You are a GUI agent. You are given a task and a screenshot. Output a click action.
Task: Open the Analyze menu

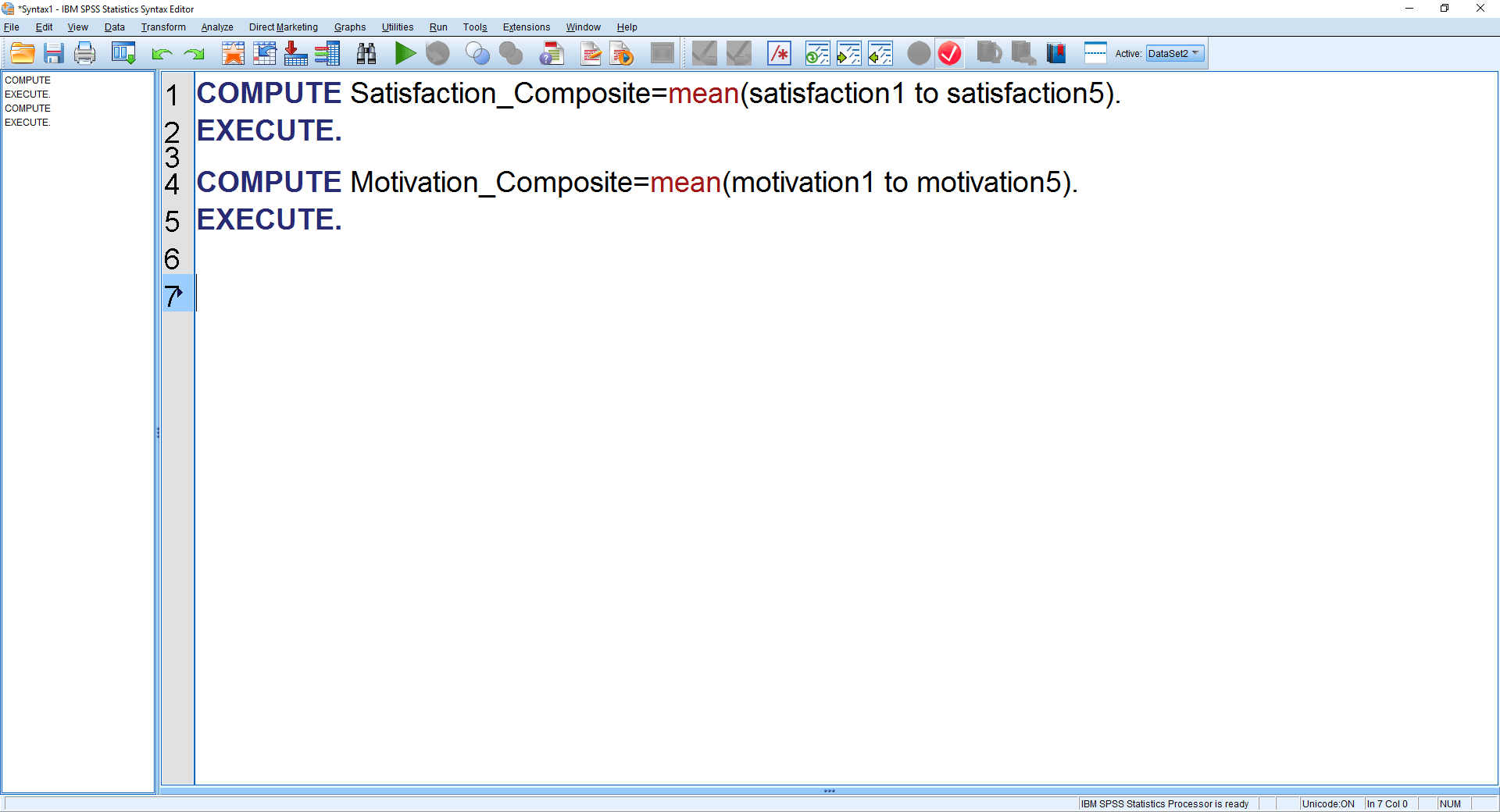pos(217,27)
